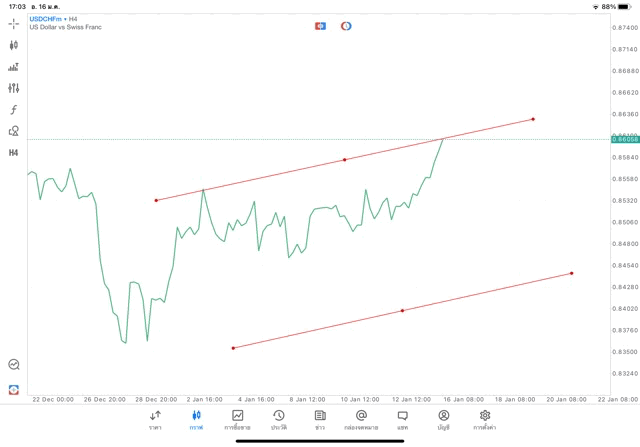
Task: Open the ข่าว news tab
Action: 320,420
